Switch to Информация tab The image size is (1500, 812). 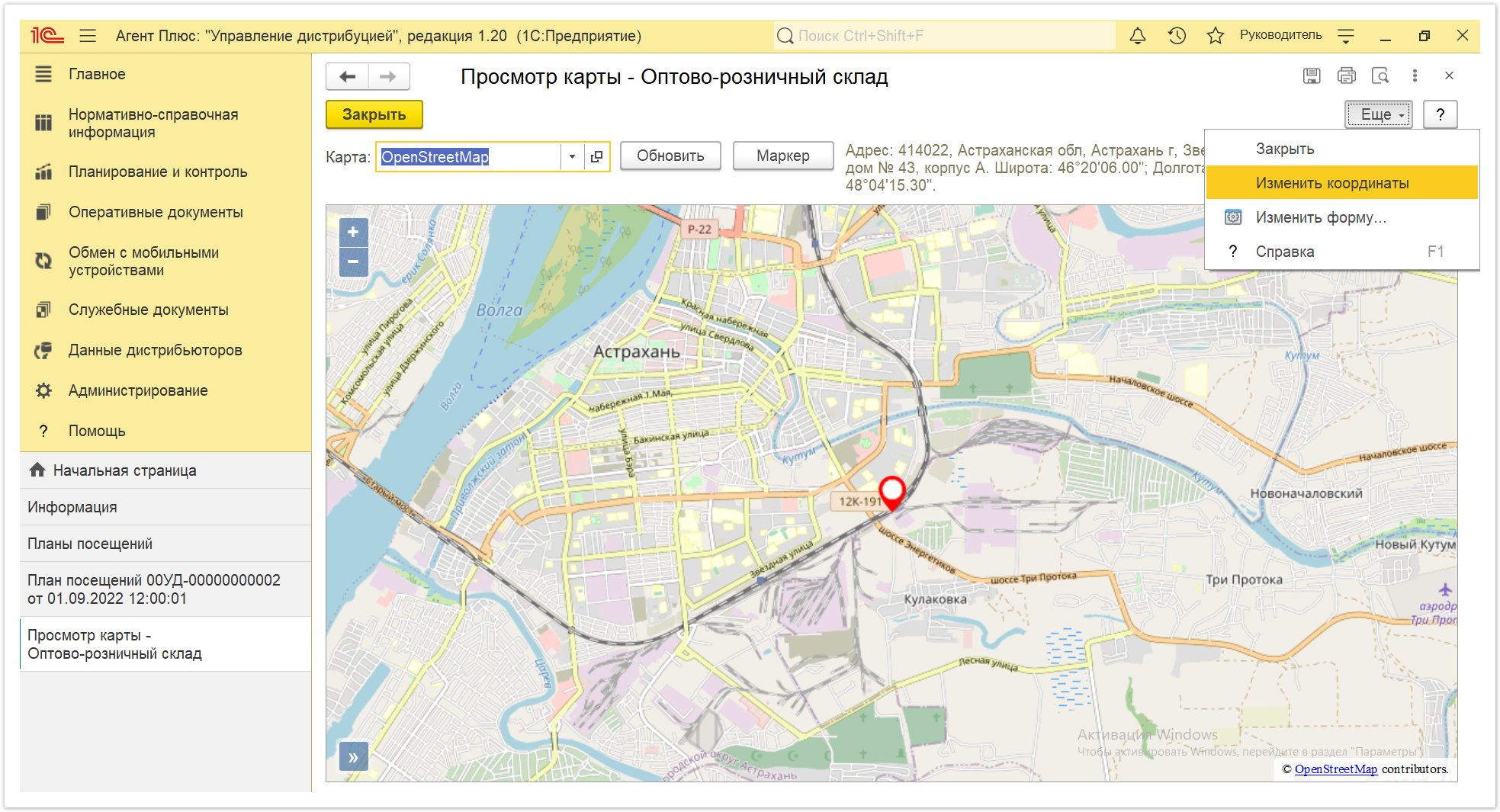(165, 507)
